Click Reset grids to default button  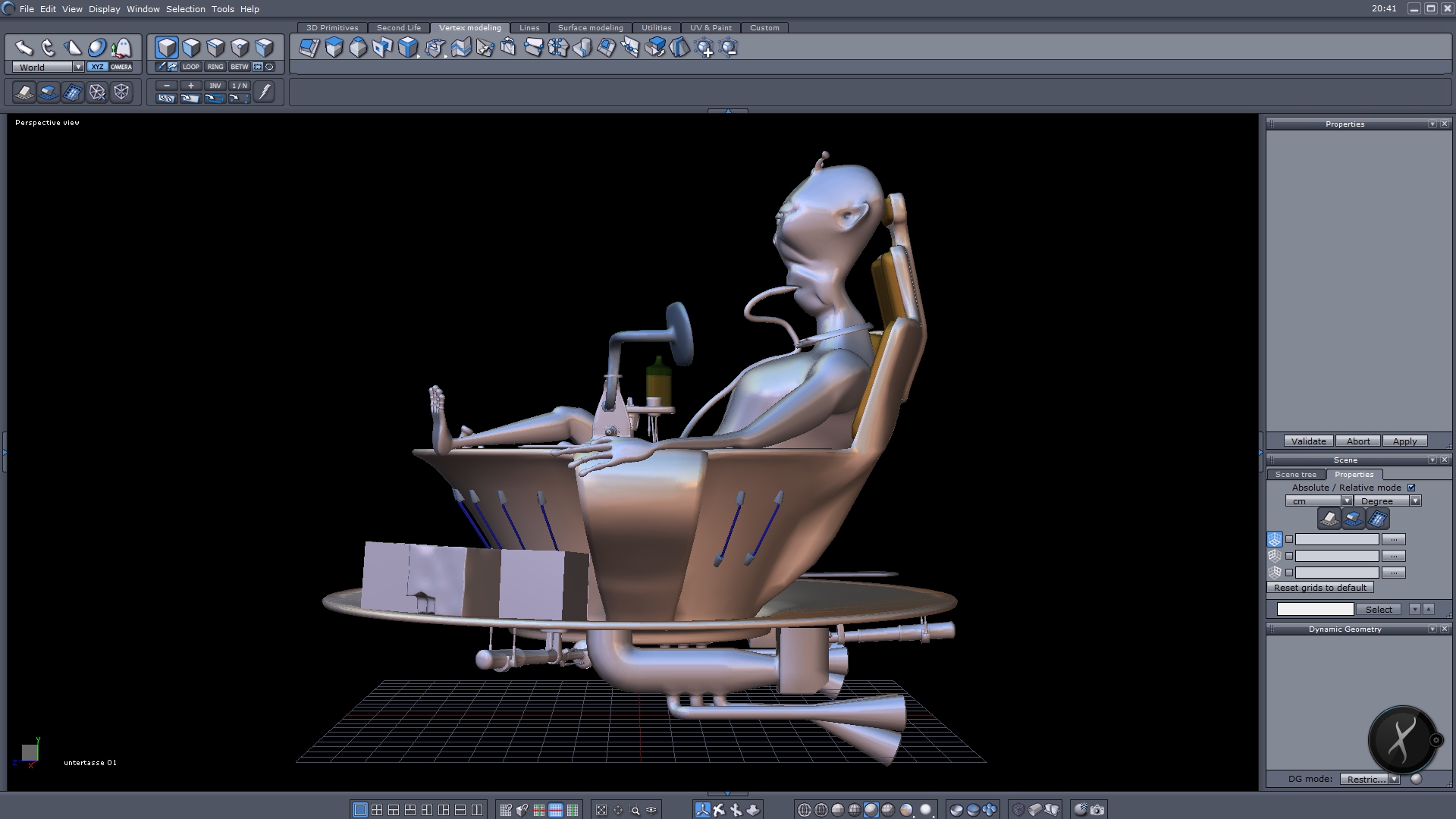1319,588
